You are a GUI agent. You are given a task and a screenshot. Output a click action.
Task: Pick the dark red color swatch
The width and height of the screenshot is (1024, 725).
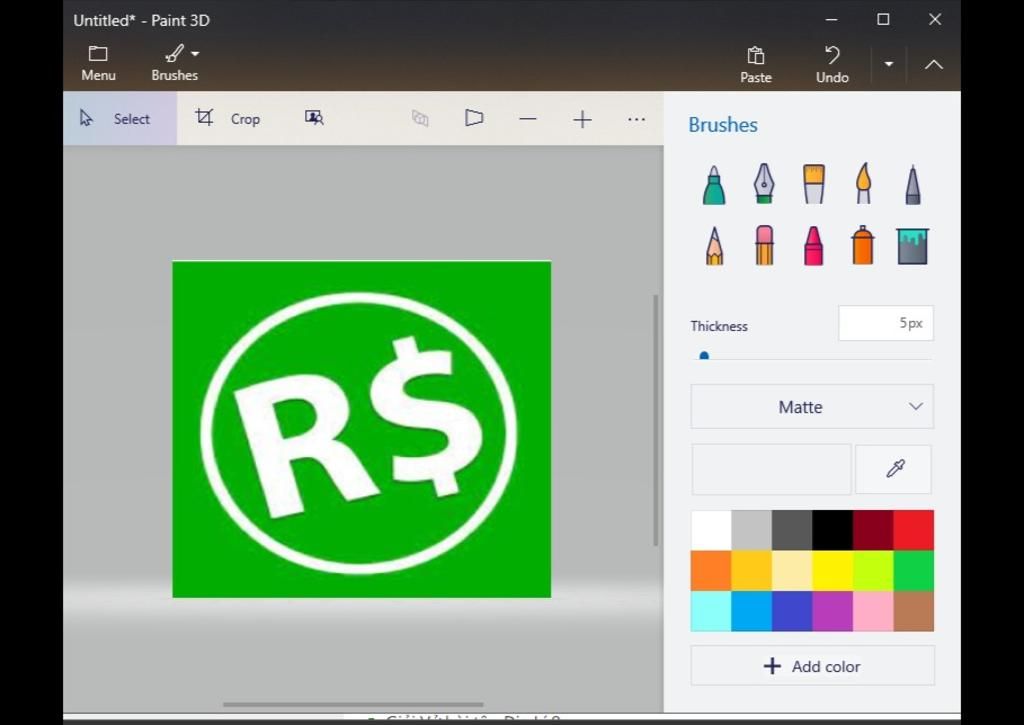click(x=873, y=530)
